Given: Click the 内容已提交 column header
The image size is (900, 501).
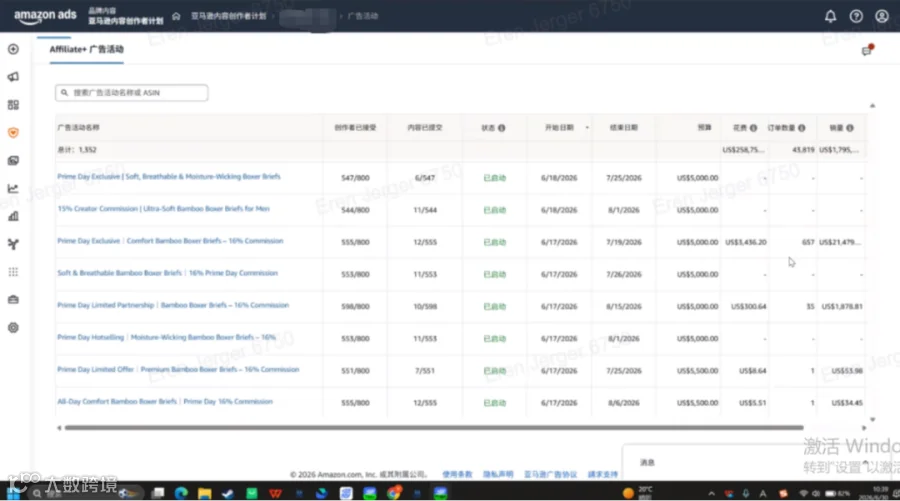Looking at the screenshot, I should pyautogui.click(x=425, y=127).
